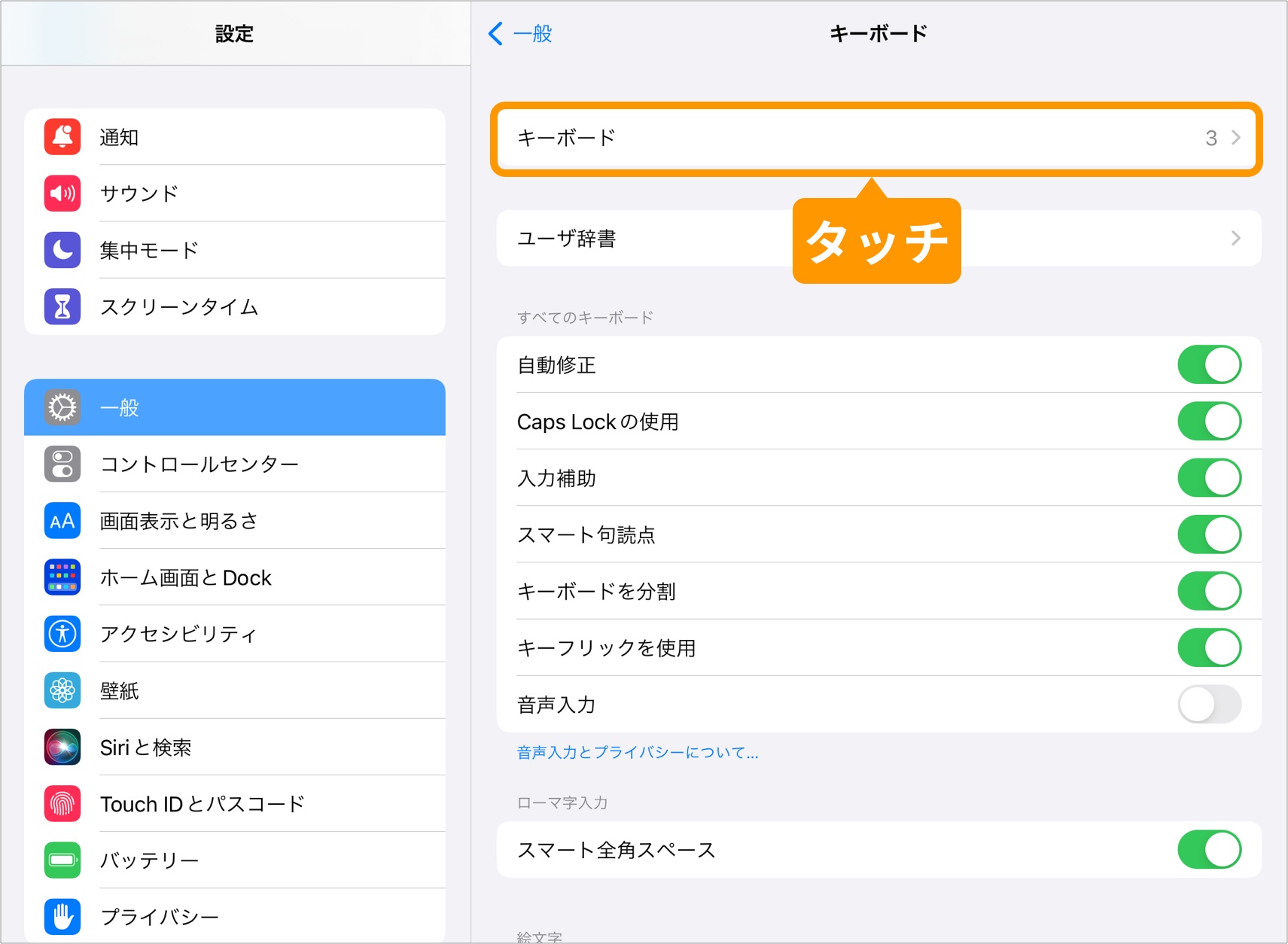Open ホーム画面とDock settings
1288x944 pixels.
[x=62, y=577]
